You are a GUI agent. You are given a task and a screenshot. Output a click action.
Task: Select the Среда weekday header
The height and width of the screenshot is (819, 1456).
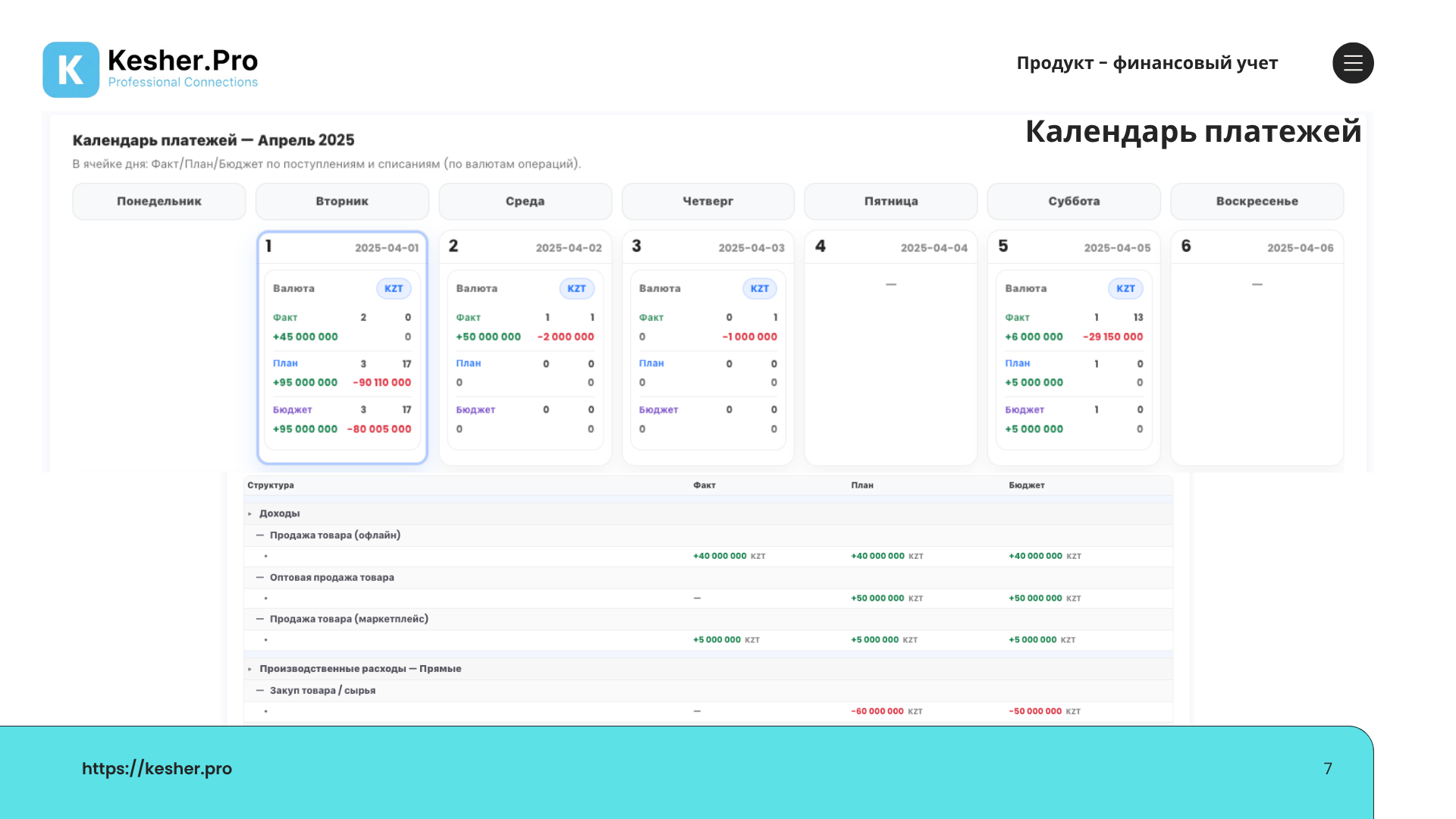[x=525, y=201]
